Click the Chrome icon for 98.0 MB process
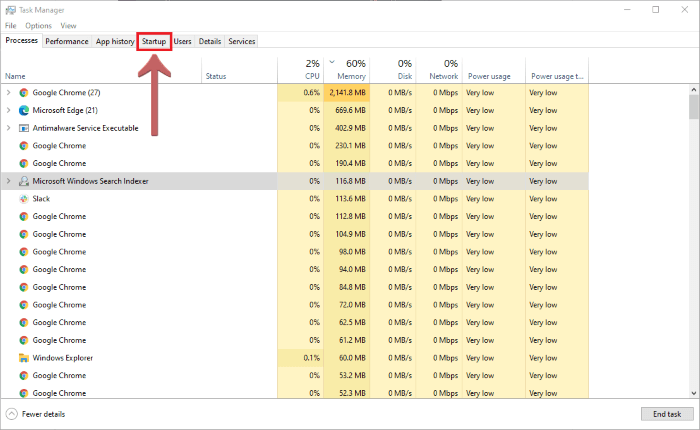The image size is (700, 430). tap(24, 252)
